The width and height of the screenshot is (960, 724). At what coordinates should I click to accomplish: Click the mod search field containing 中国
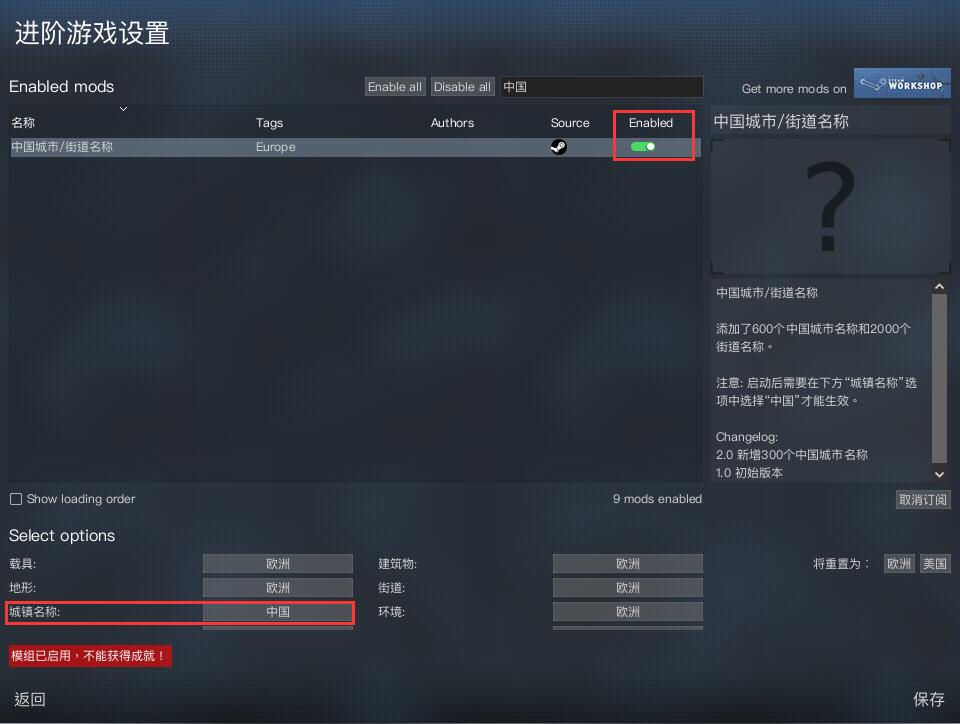click(x=602, y=87)
